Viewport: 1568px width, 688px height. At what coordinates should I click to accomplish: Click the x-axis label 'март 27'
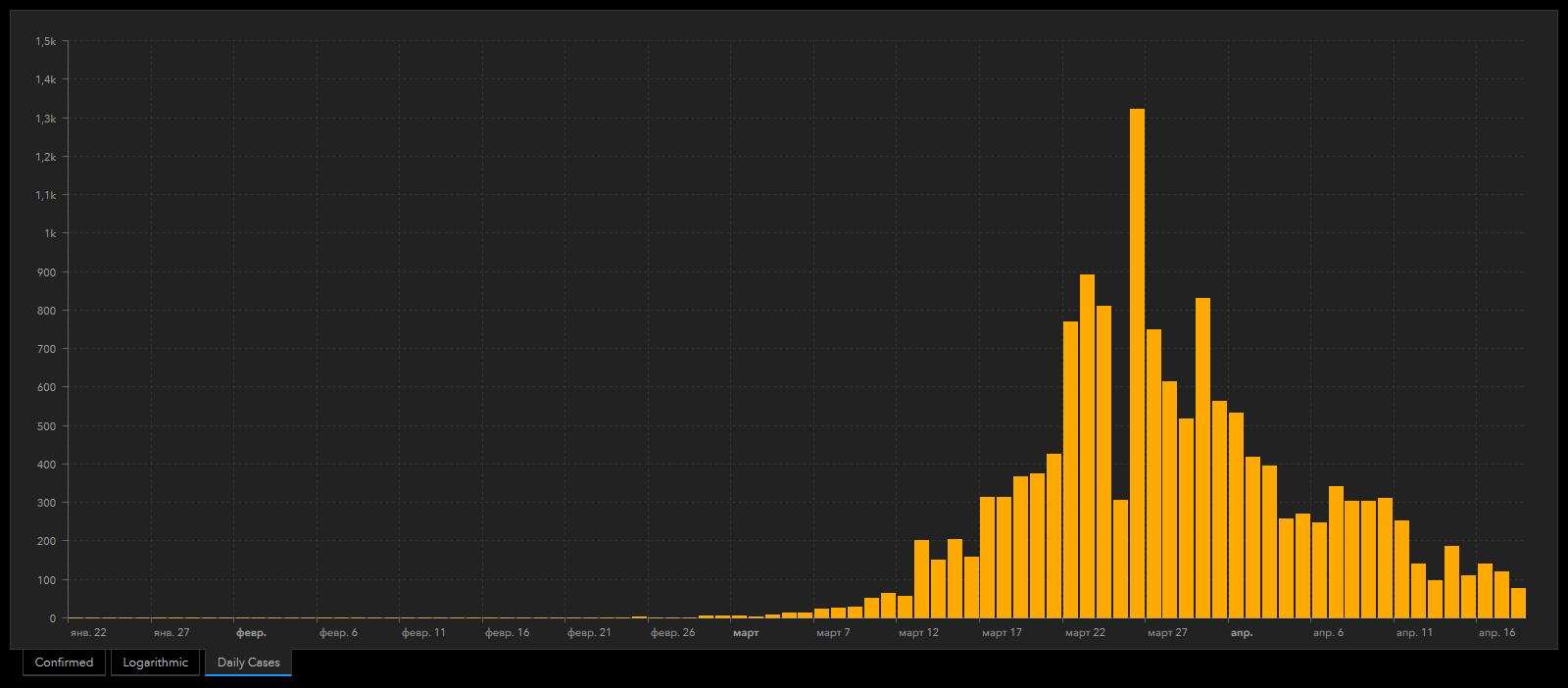pos(1167,633)
